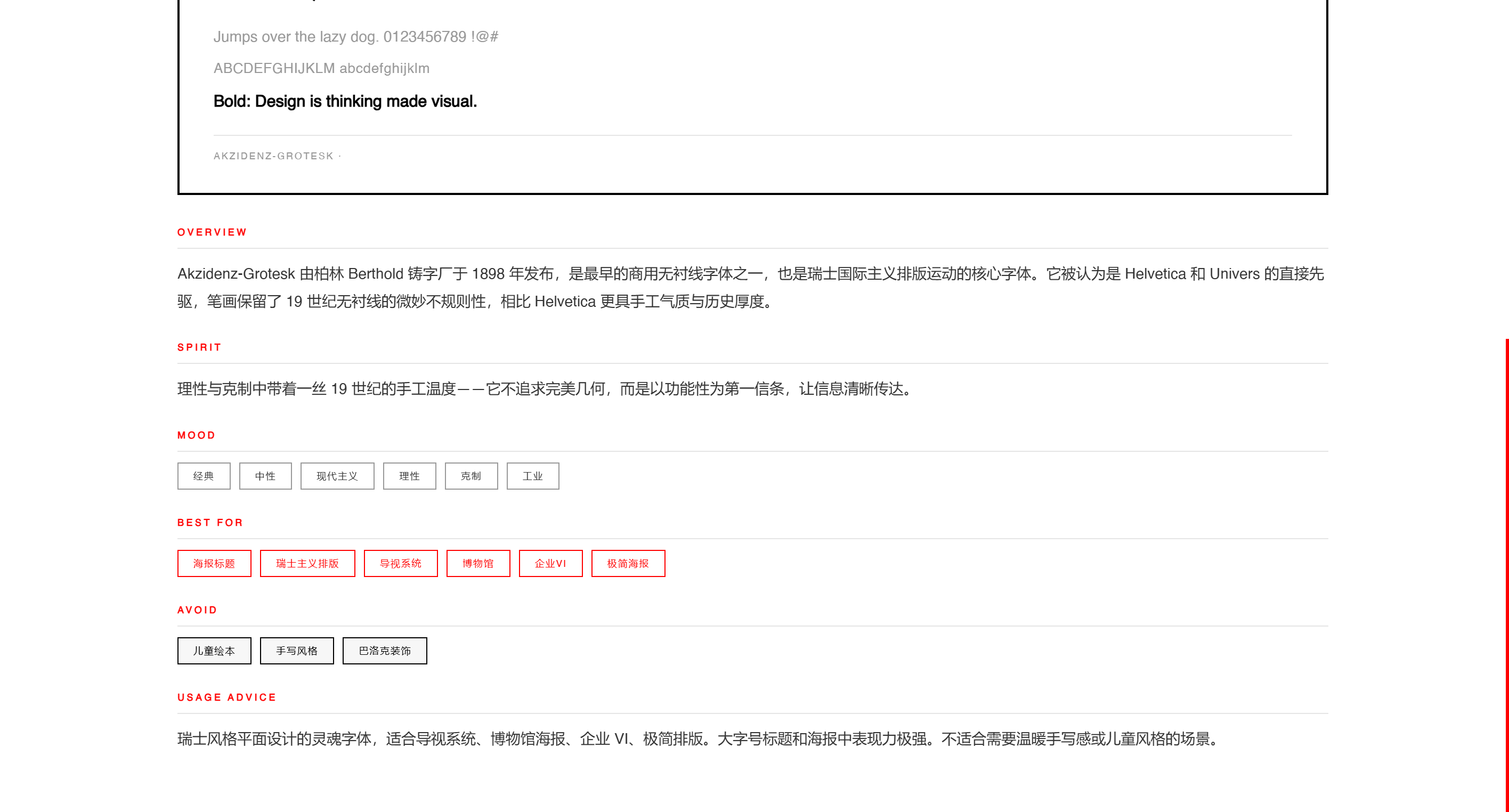The image size is (1509, 812).
Task: Click the red scrollbar on right edge
Action: [1506, 574]
